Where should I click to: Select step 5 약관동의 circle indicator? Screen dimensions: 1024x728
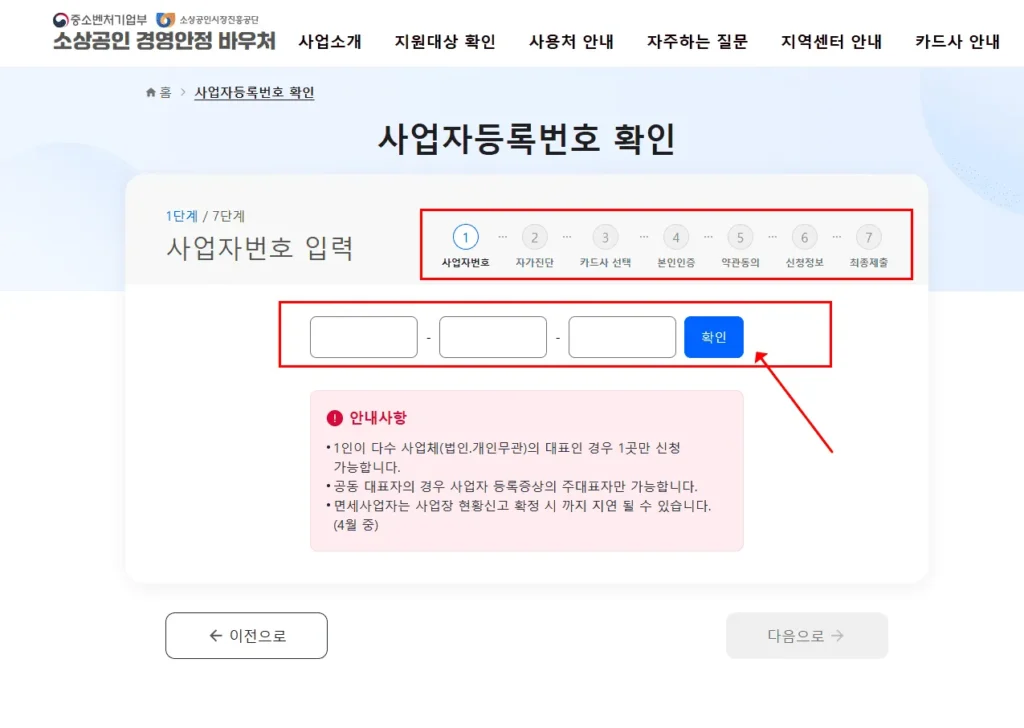740,238
